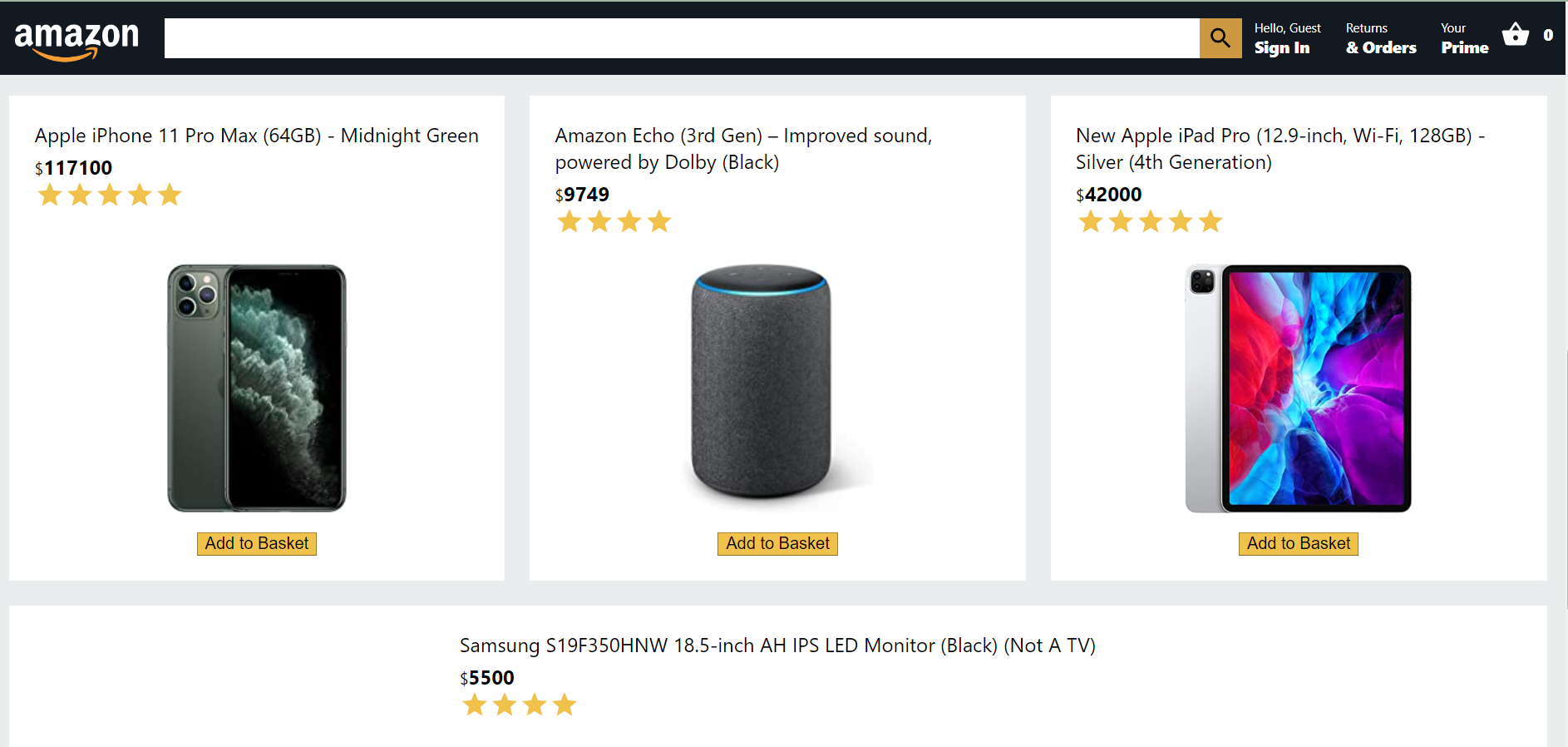Add the Amazon Echo to basket
Screen dimensions: 1568x747
pyautogui.click(x=777, y=543)
